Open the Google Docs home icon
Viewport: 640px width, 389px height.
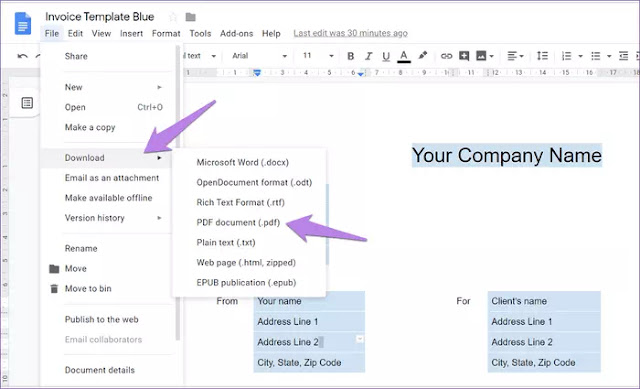point(23,24)
